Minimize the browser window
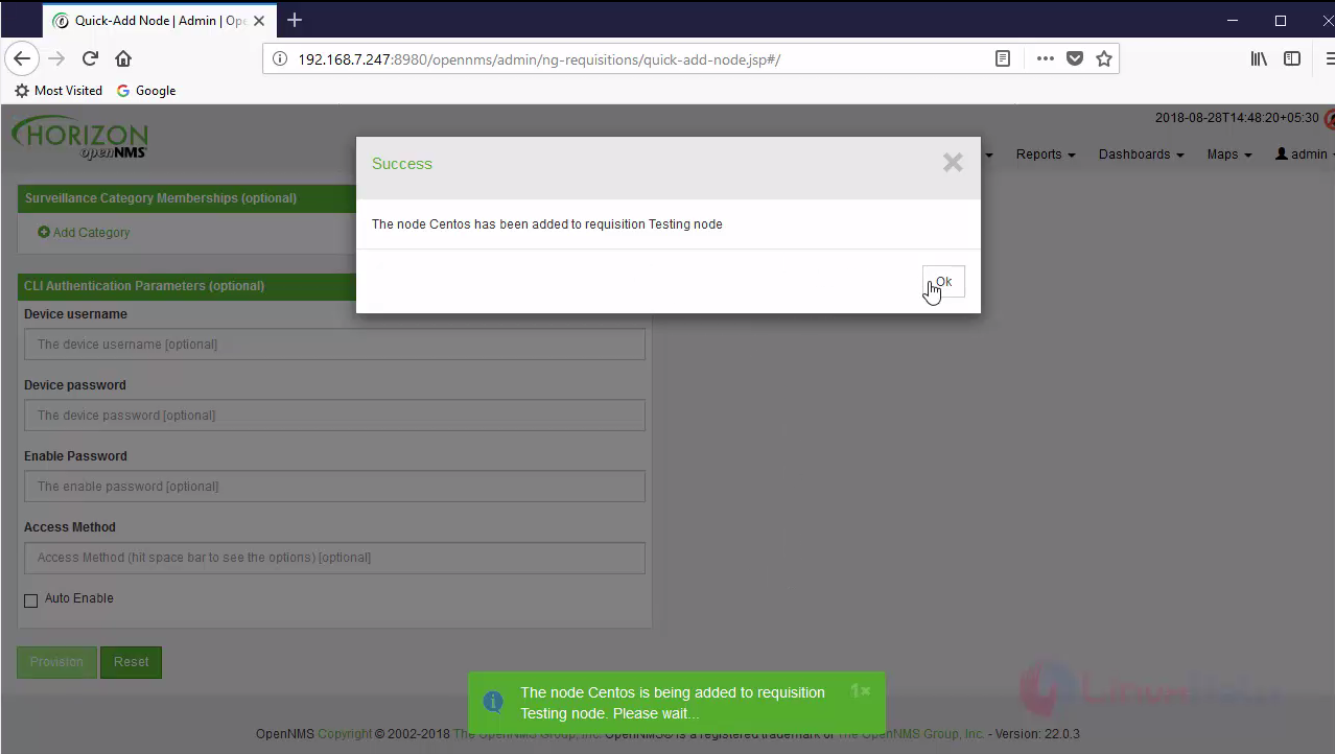The height and width of the screenshot is (754, 1335). click(x=1232, y=20)
